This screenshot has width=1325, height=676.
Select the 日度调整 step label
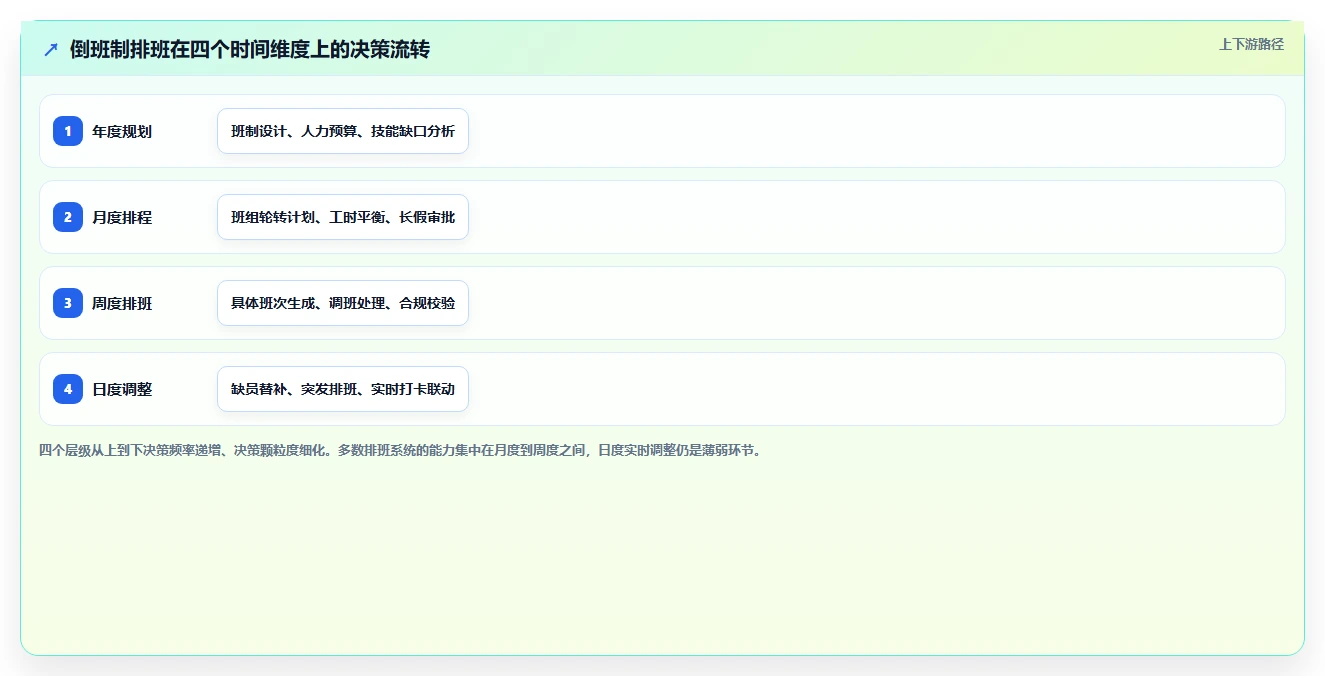pyautogui.click(x=122, y=389)
